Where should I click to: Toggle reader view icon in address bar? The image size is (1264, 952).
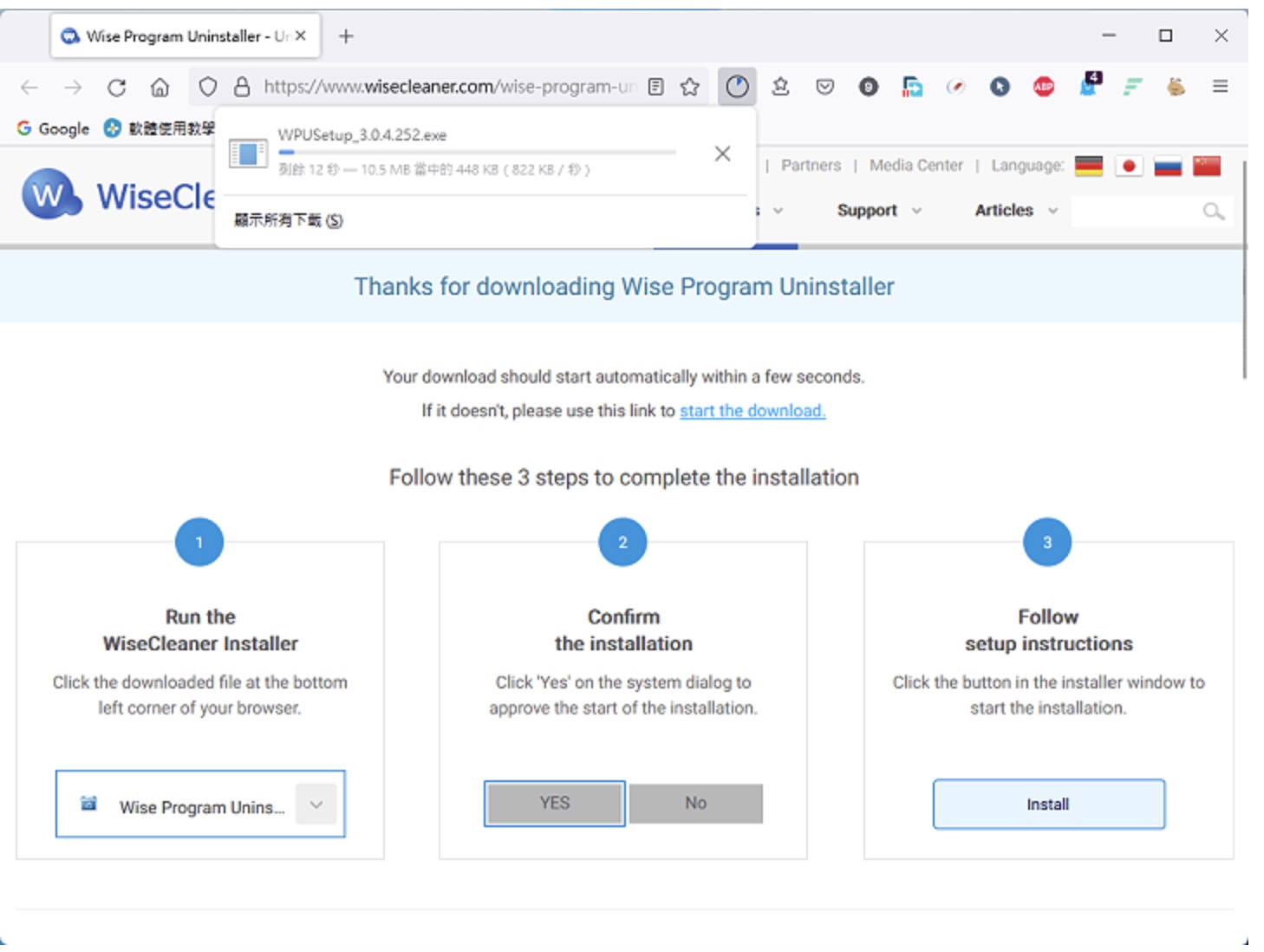[x=656, y=87]
